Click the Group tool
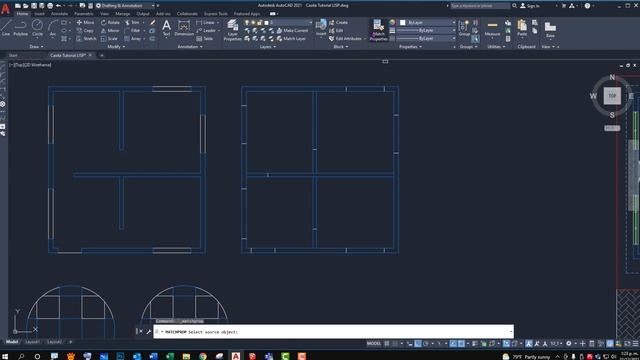640x360 pixels. 464,28
